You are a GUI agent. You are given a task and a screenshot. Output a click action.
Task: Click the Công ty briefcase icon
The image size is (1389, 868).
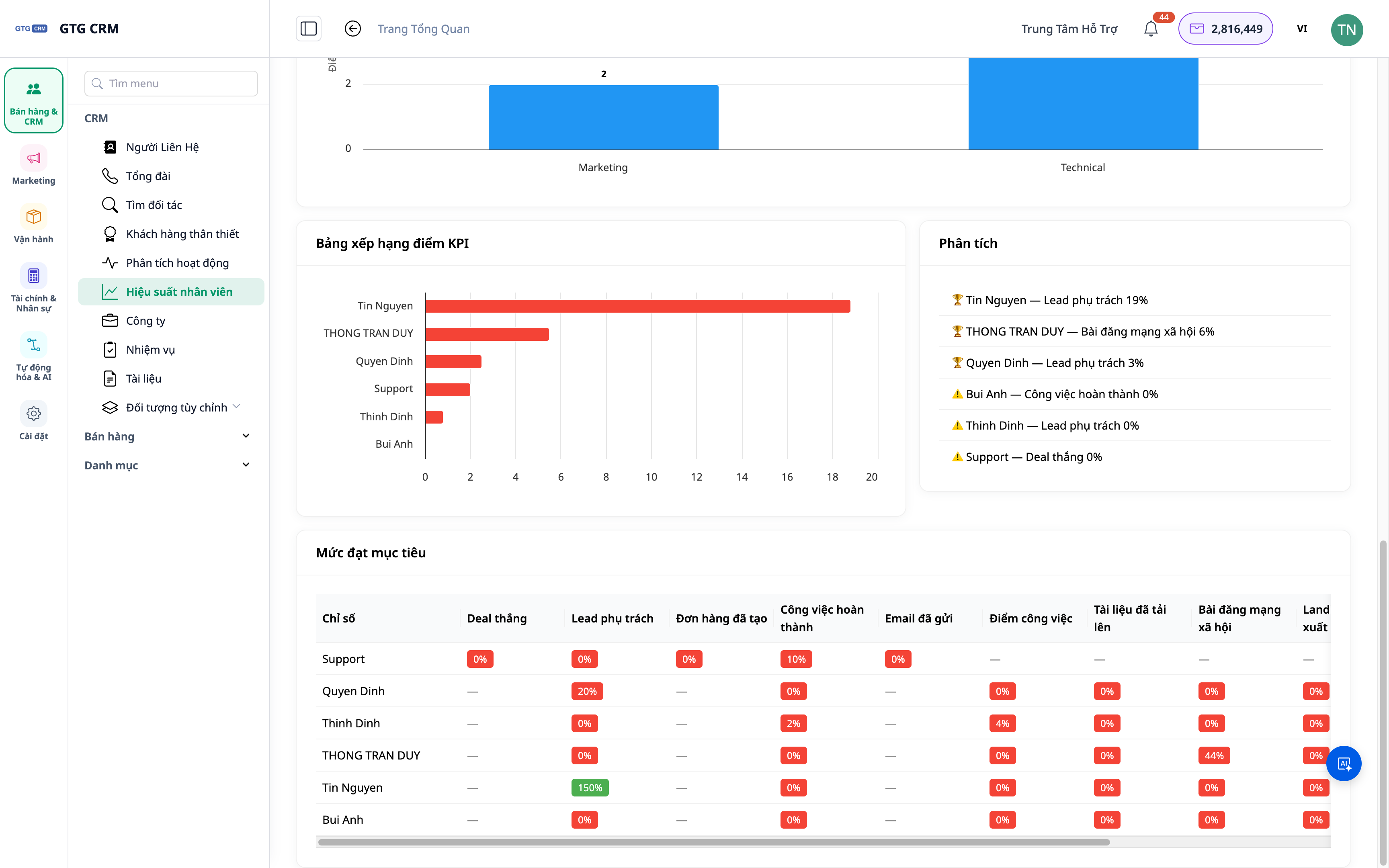(110, 320)
